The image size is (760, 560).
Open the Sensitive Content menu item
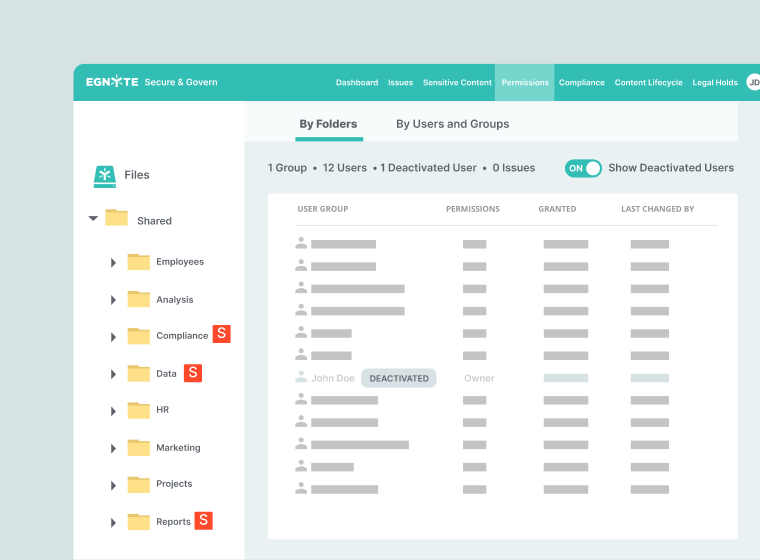pyautogui.click(x=457, y=83)
